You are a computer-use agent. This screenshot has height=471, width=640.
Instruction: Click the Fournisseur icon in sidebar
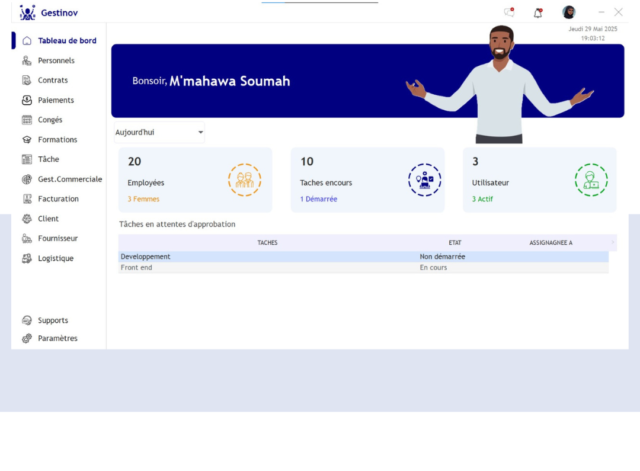(x=27, y=238)
